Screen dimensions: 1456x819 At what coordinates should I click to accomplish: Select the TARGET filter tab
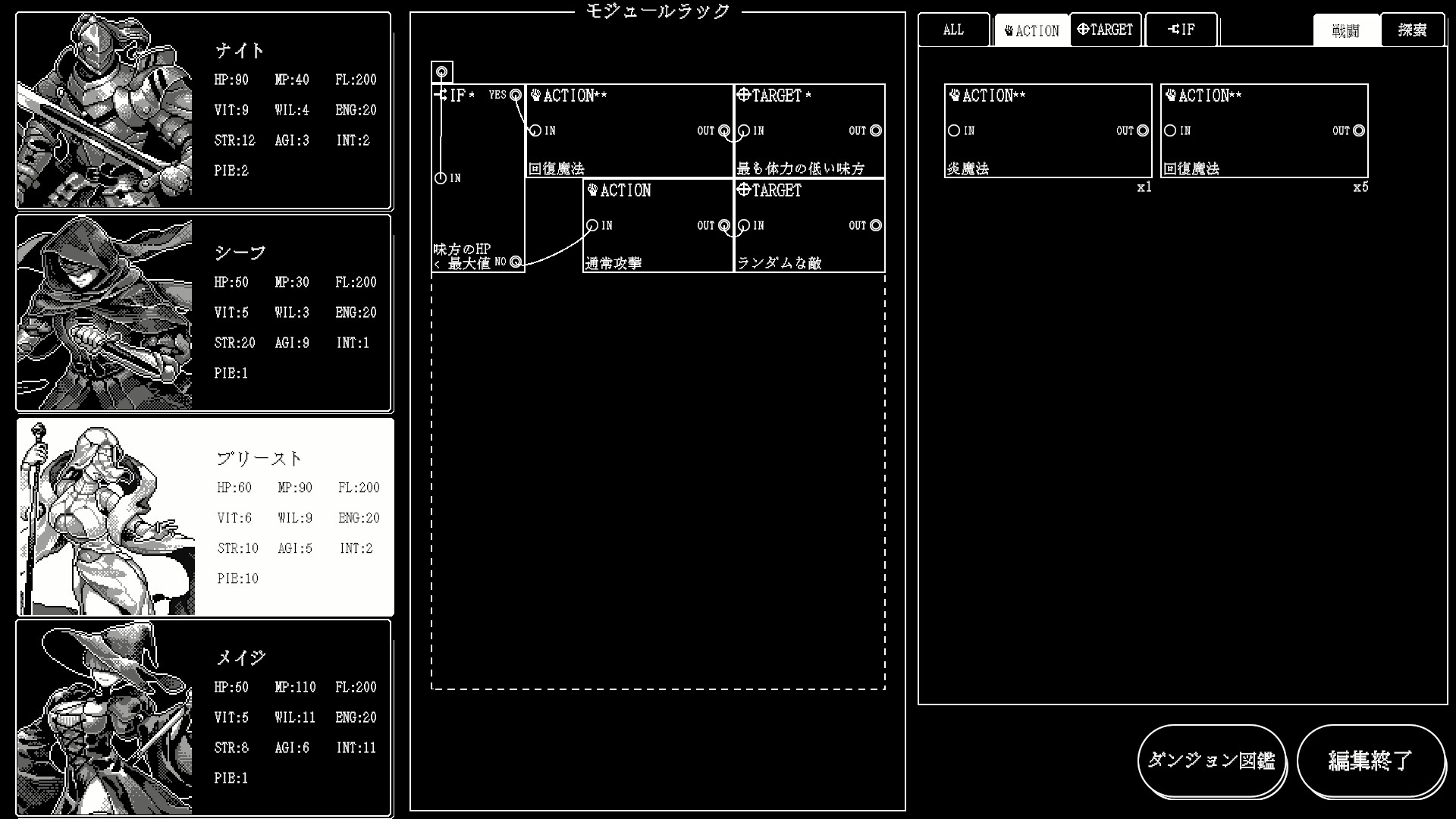pyautogui.click(x=1105, y=30)
